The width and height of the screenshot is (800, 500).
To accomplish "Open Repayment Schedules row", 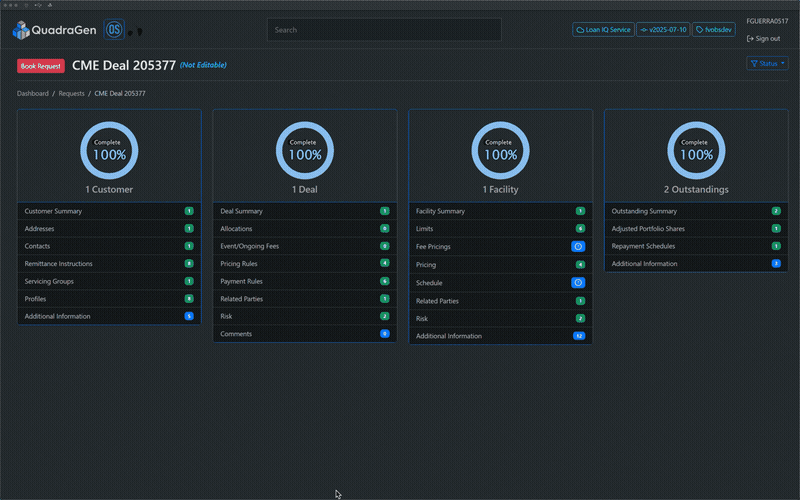I will point(696,246).
